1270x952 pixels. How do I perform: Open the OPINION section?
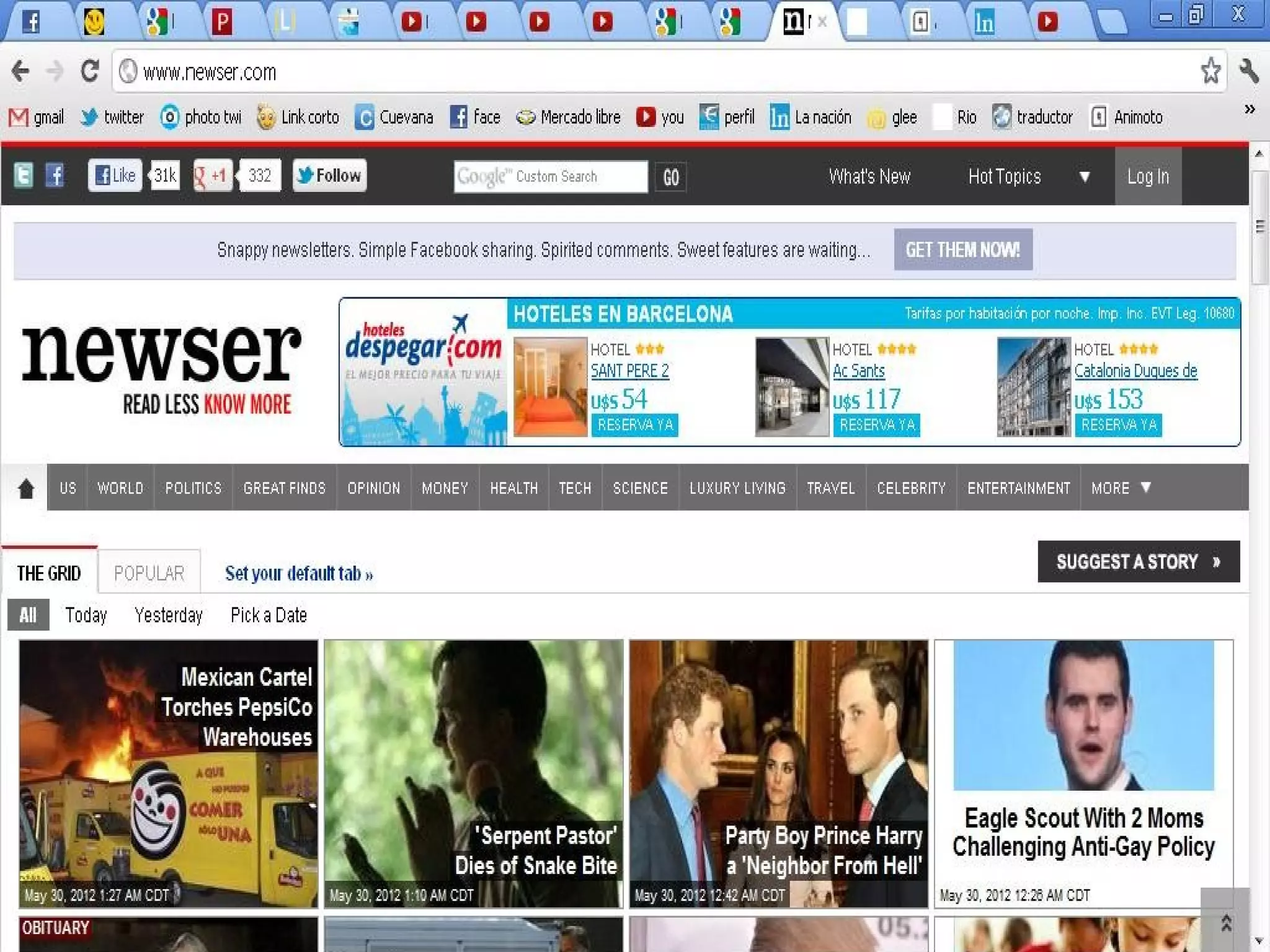[373, 488]
